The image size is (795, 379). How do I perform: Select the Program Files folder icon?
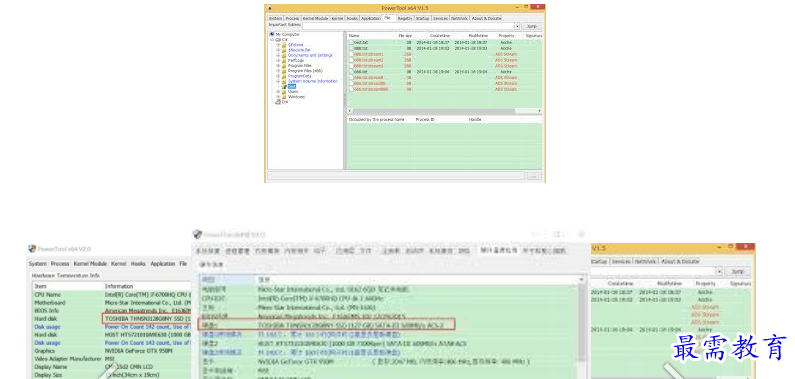[284, 65]
